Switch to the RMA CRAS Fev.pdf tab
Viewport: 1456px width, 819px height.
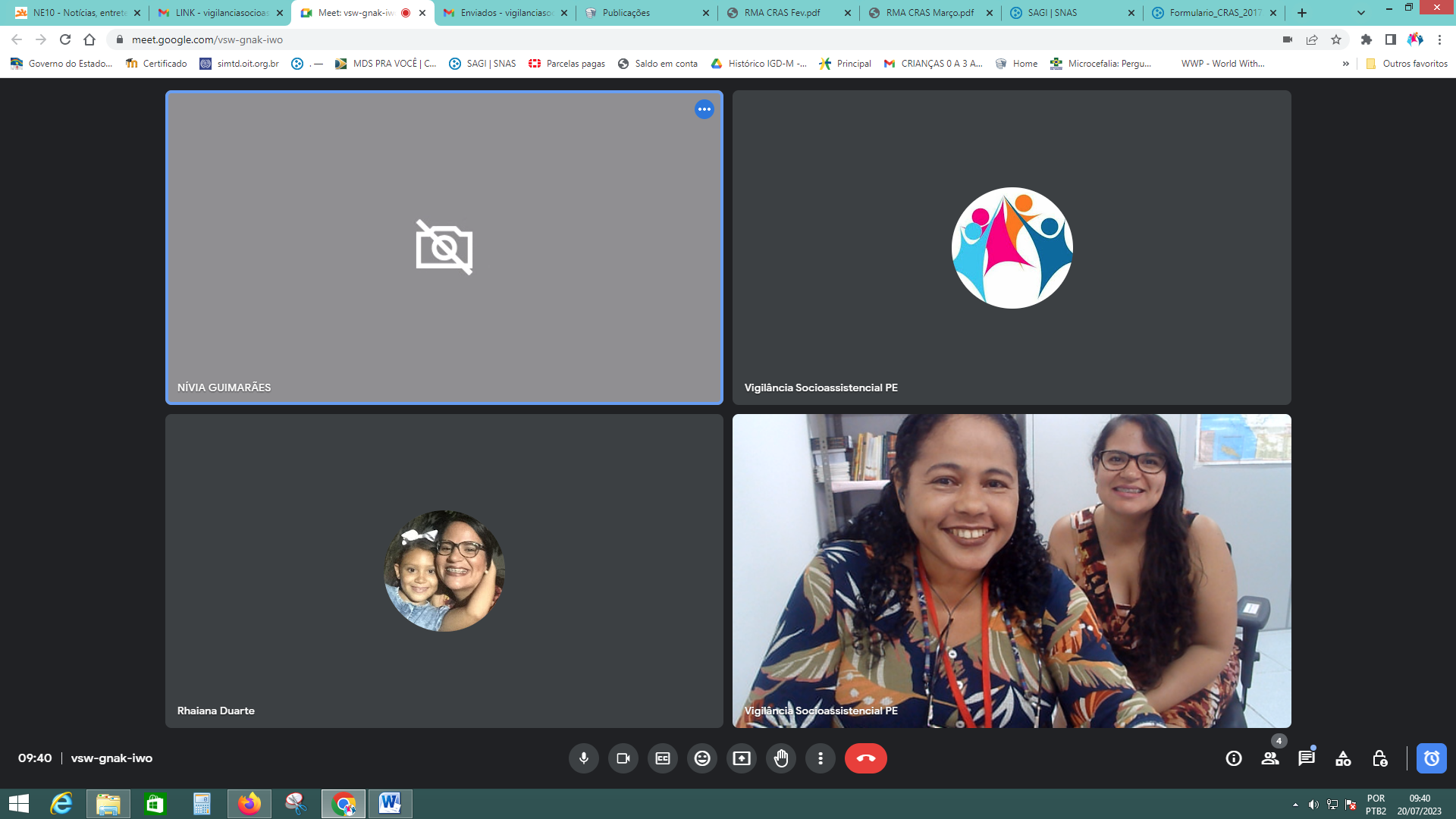point(781,13)
